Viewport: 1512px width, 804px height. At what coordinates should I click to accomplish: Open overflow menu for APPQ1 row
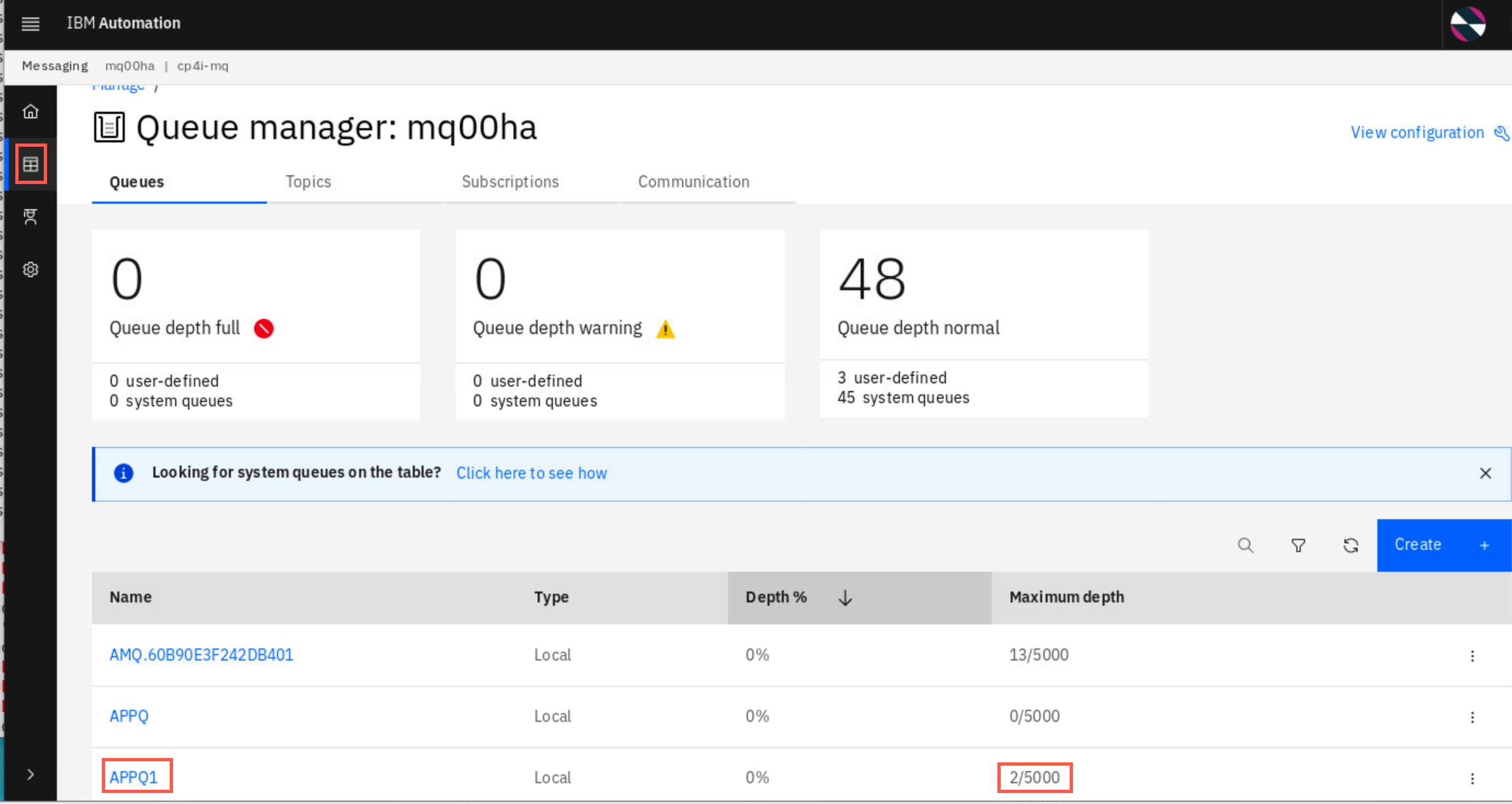tap(1472, 779)
